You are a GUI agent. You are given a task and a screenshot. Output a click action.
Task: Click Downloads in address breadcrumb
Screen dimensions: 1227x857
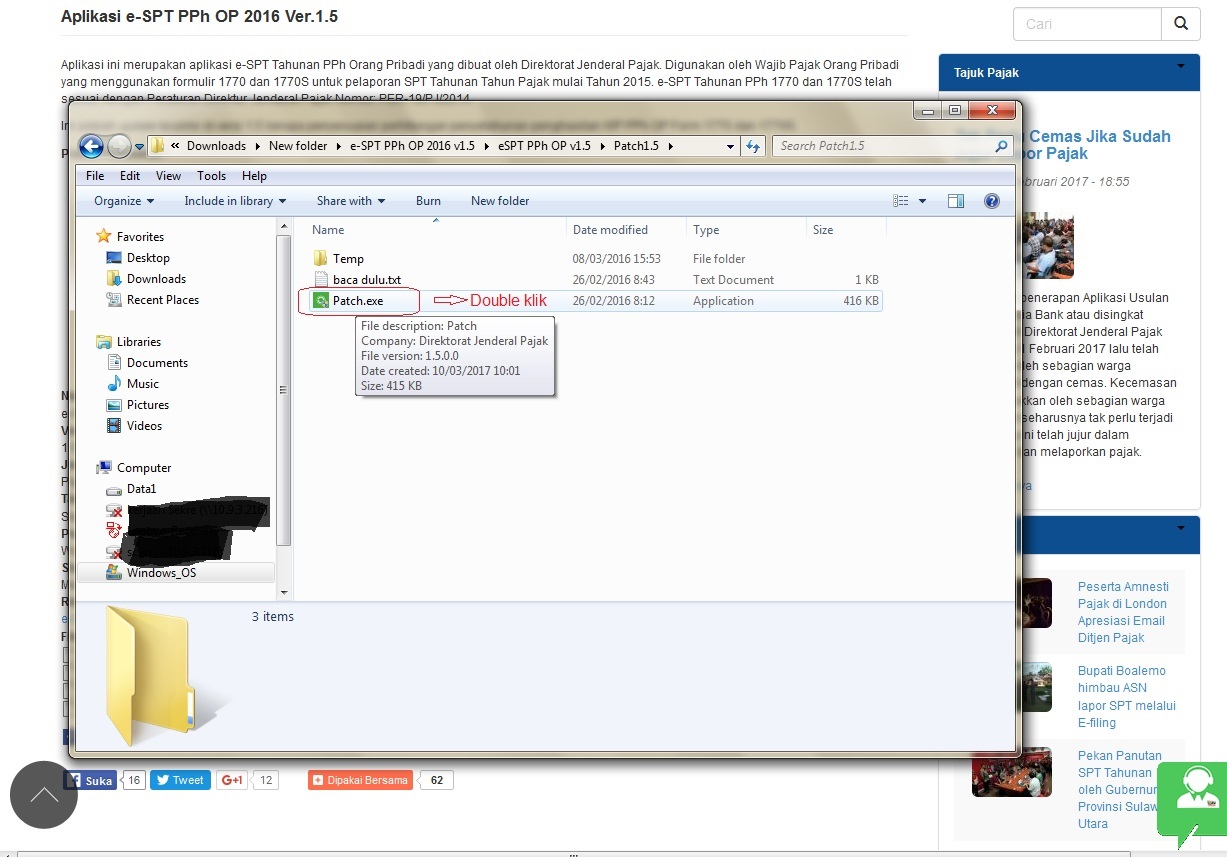[x=216, y=146]
